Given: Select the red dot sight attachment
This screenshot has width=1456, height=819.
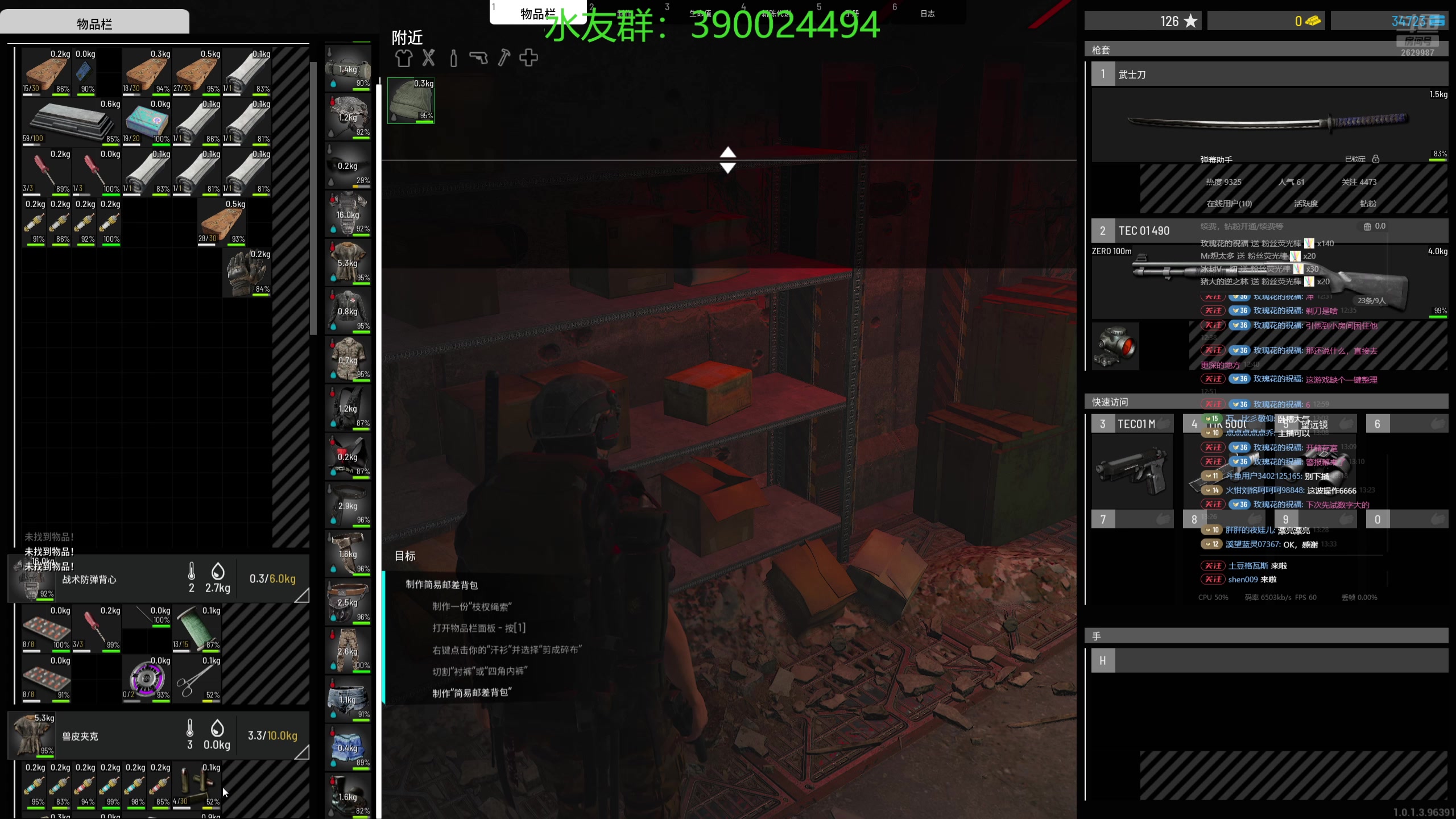Looking at the screenshot, I should [1115, 346].
